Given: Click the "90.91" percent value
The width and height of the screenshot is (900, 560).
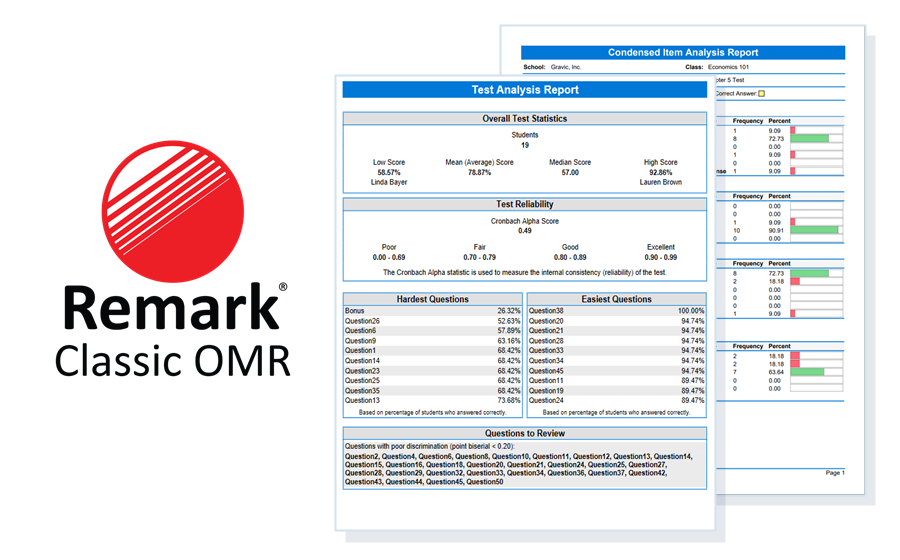Looking at the screenshot, I should [776, 231].
